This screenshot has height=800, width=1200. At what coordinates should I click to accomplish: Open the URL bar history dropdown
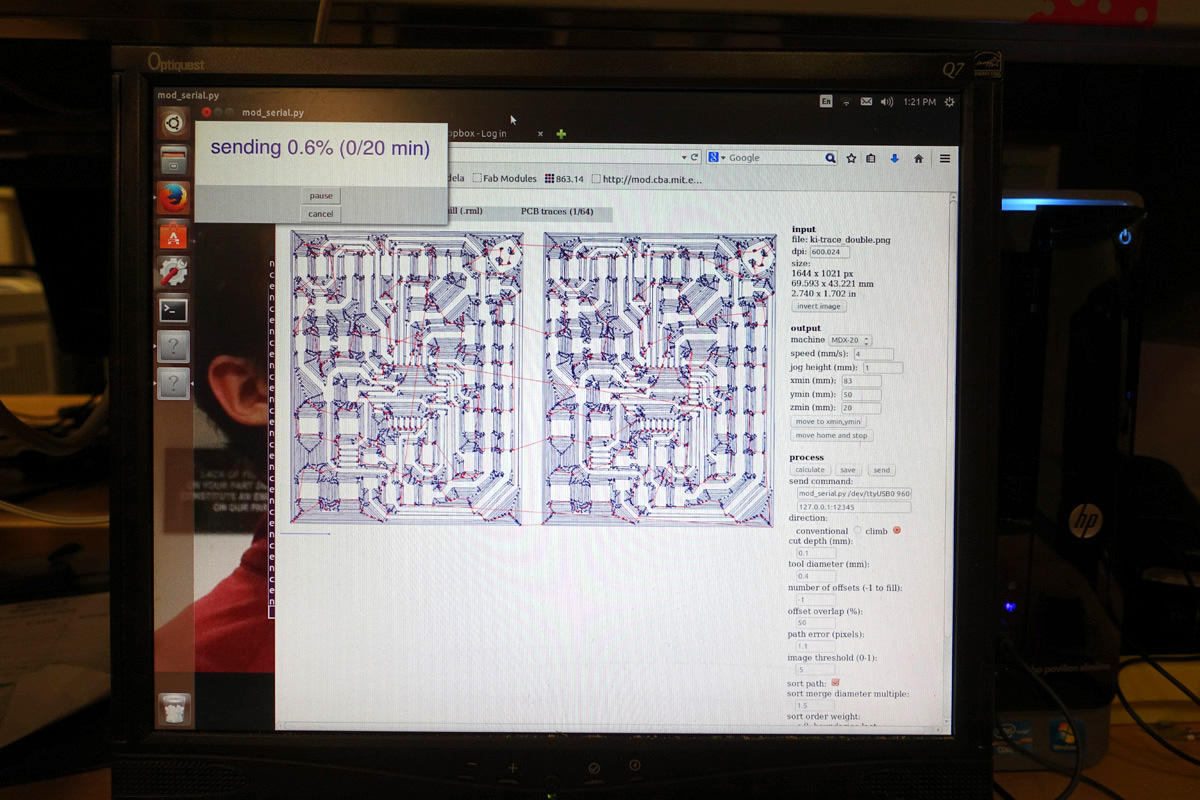tap(685, 158)
